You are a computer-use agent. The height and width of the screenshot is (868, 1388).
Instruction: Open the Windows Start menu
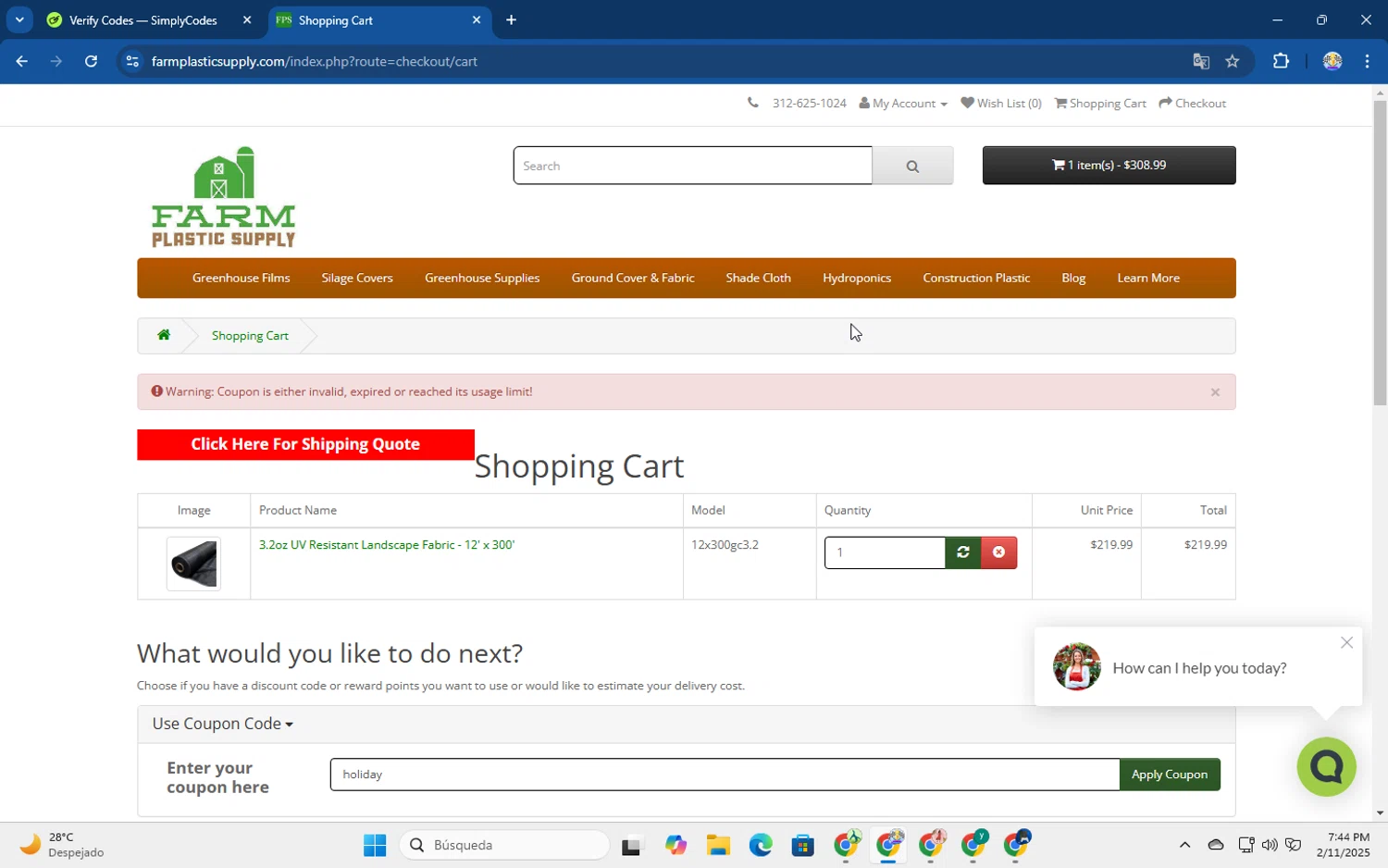point(375,846)
